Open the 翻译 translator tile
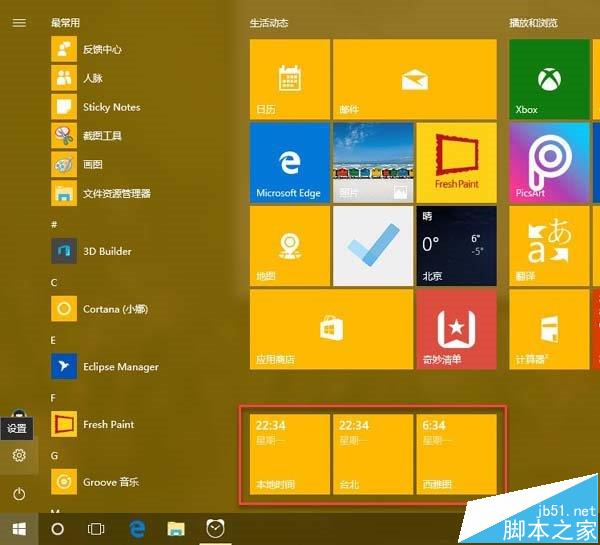Screen dimensions: 600x545 pos(549,246)
